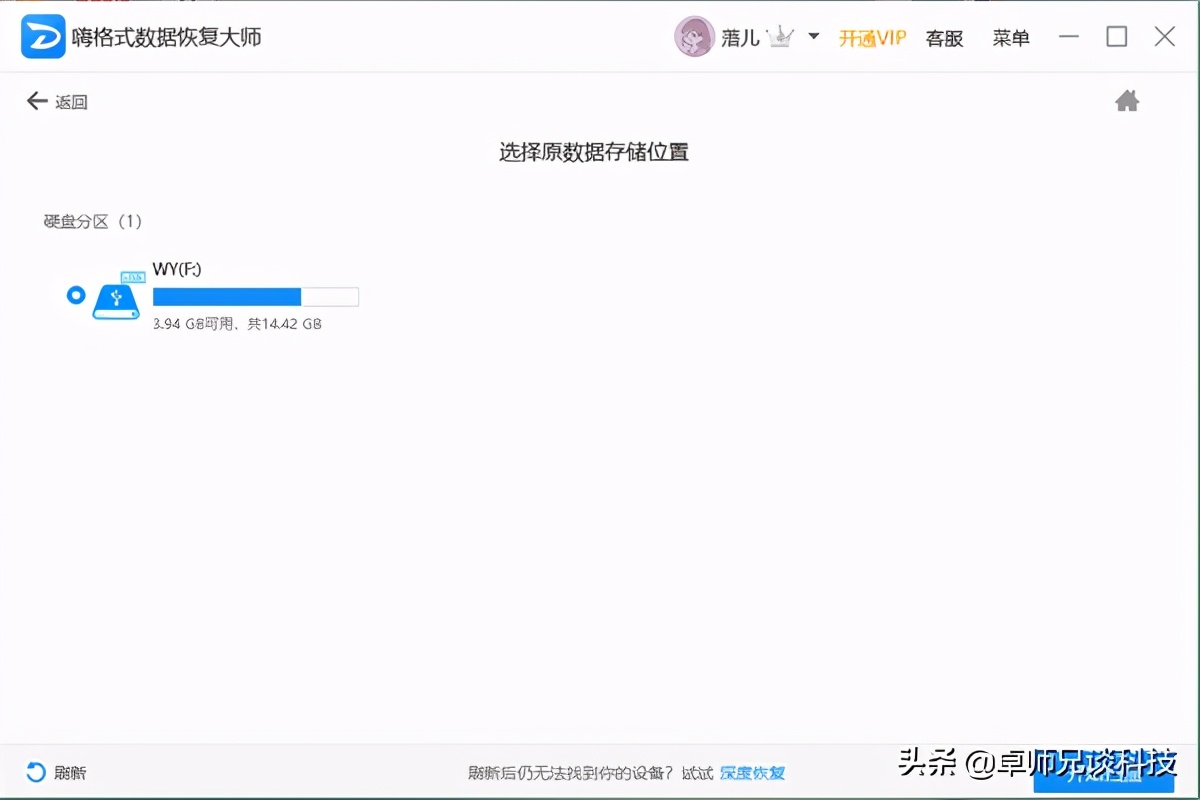Viewport: 1200px width, 800px height.
Task: Click the 硬盘分区（1）section header
Action: point(93,221)
